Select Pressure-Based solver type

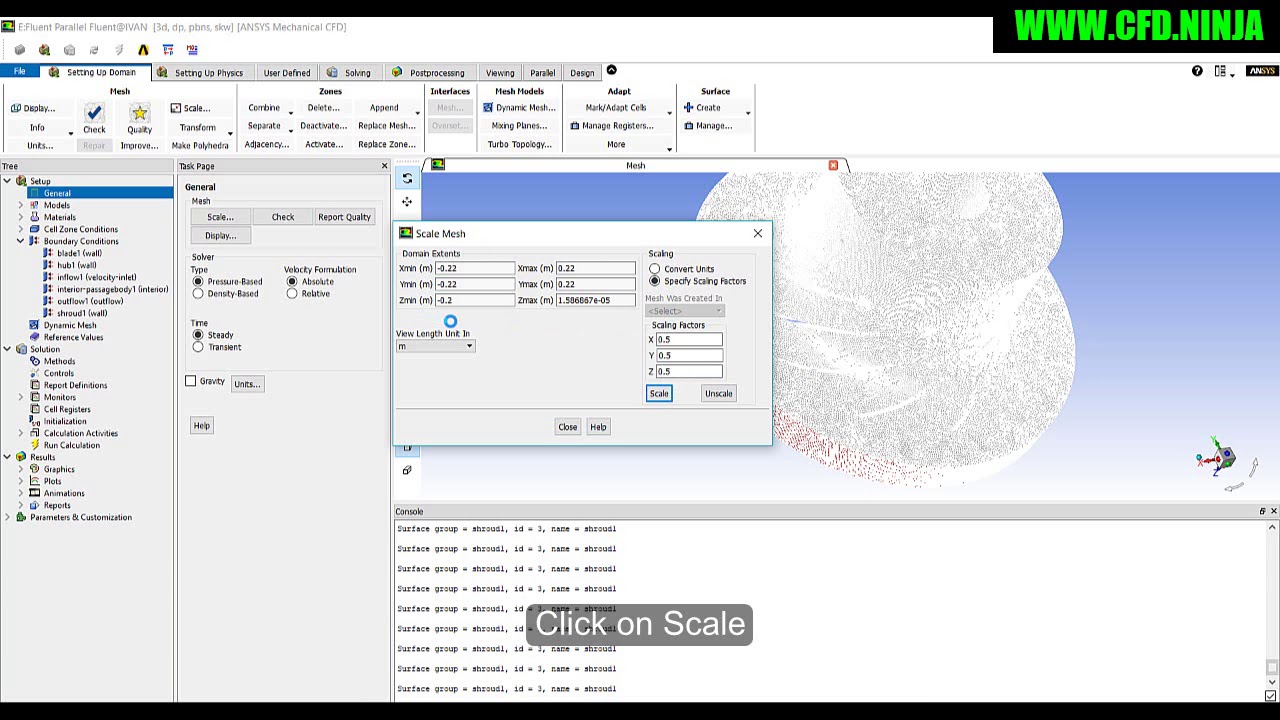198,282
